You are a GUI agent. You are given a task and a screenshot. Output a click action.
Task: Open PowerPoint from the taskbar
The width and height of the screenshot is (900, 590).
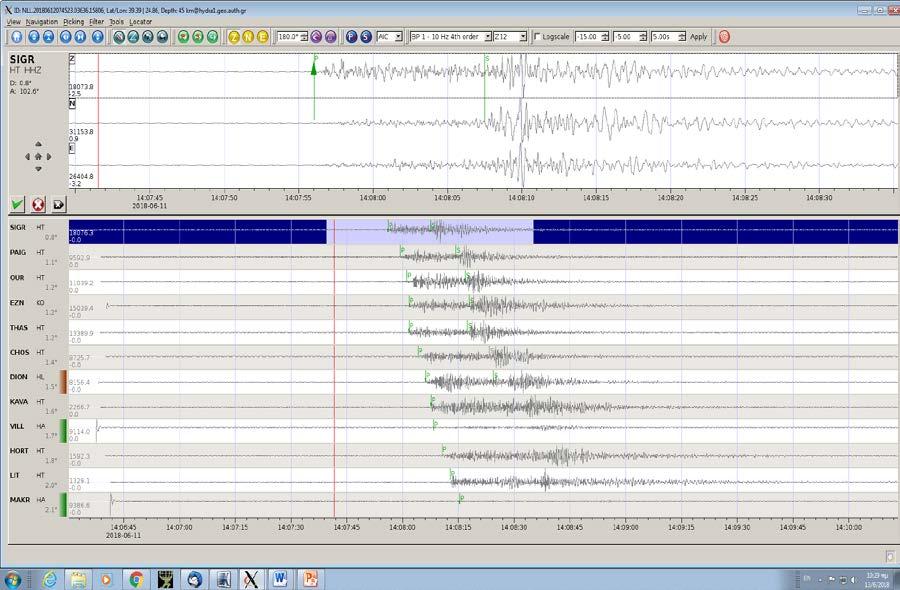310,579
